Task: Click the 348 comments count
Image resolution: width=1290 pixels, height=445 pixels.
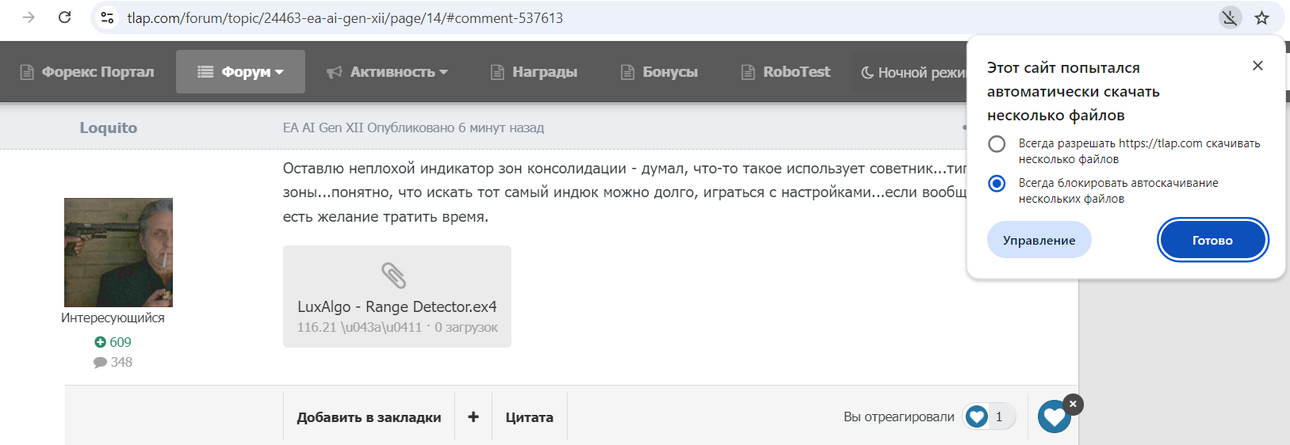Action: [x=112, y=362]
